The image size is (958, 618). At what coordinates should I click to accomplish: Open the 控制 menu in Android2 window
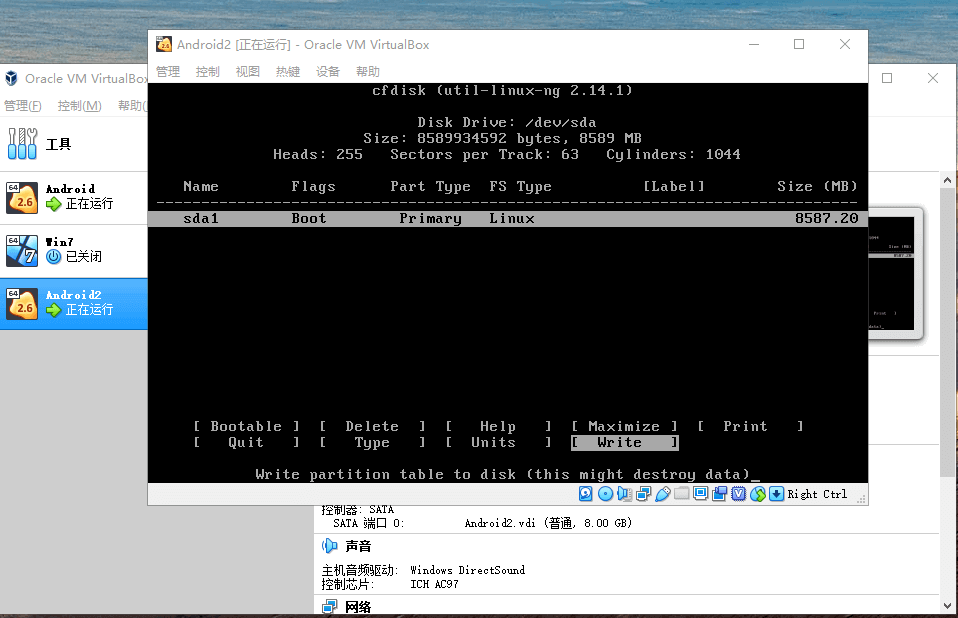click(208, 71)
